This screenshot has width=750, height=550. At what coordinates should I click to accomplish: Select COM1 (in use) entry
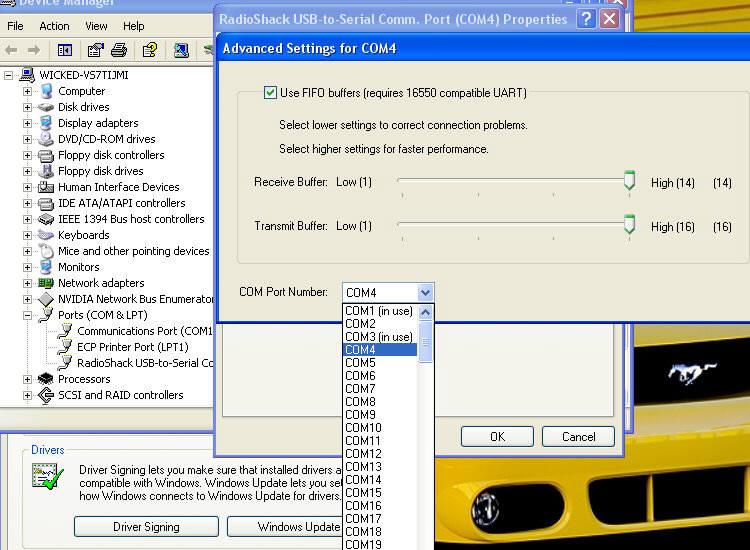(380, 311)
